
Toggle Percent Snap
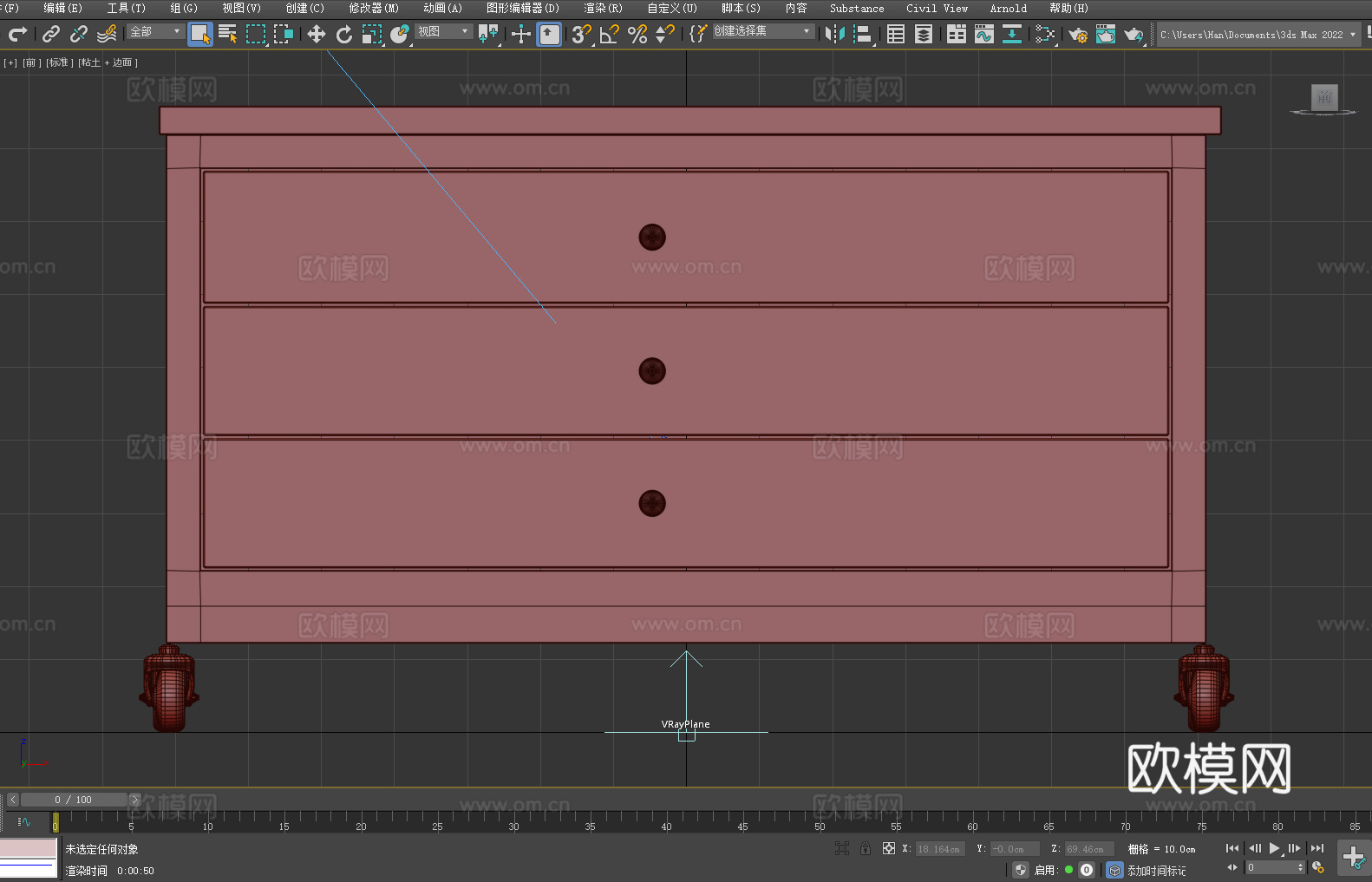(x=637, y=34)
